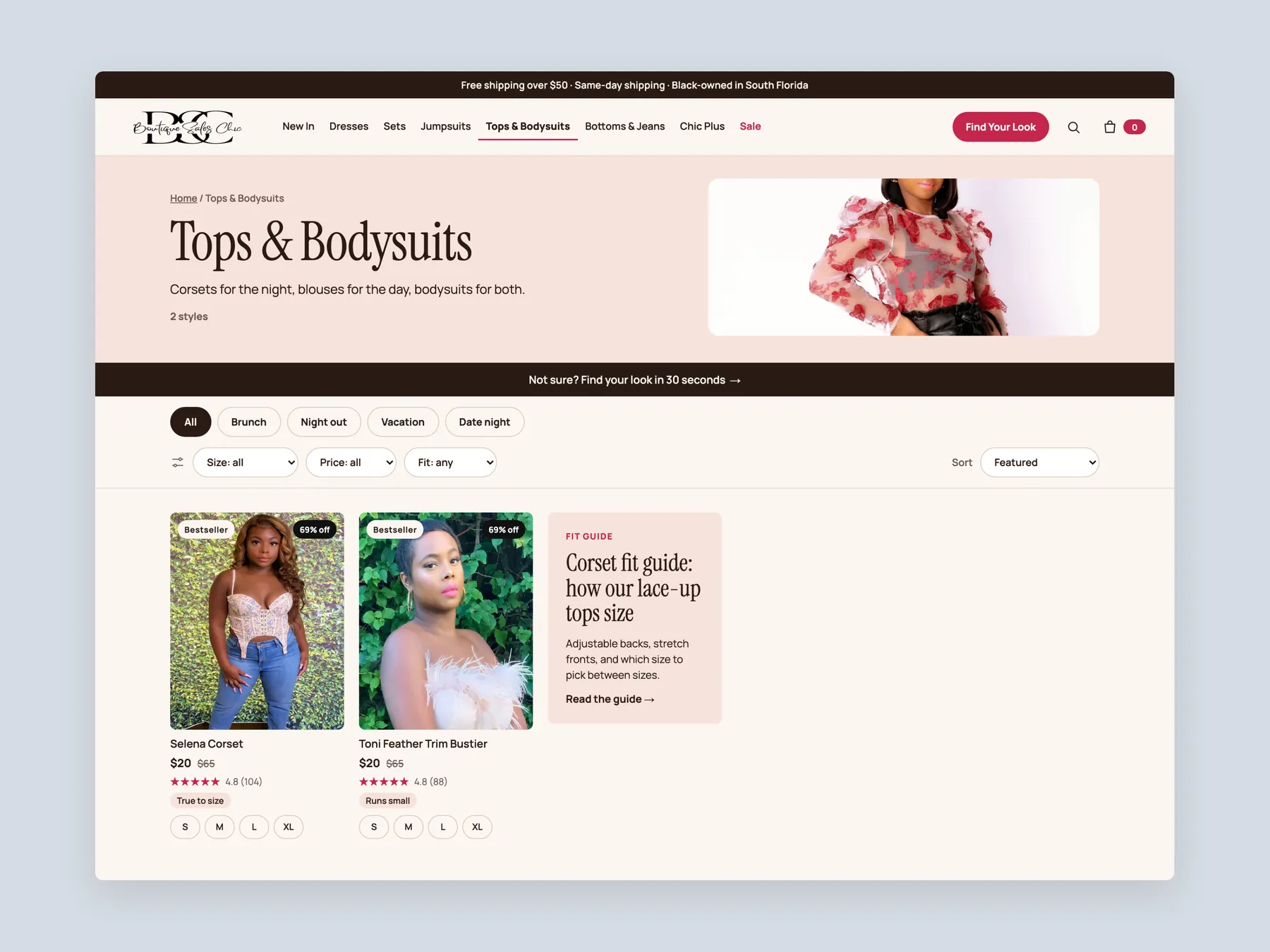1270x952 pixels.
Task: Open the Selena Corset product photo
Action: click(x=257, y=621)
